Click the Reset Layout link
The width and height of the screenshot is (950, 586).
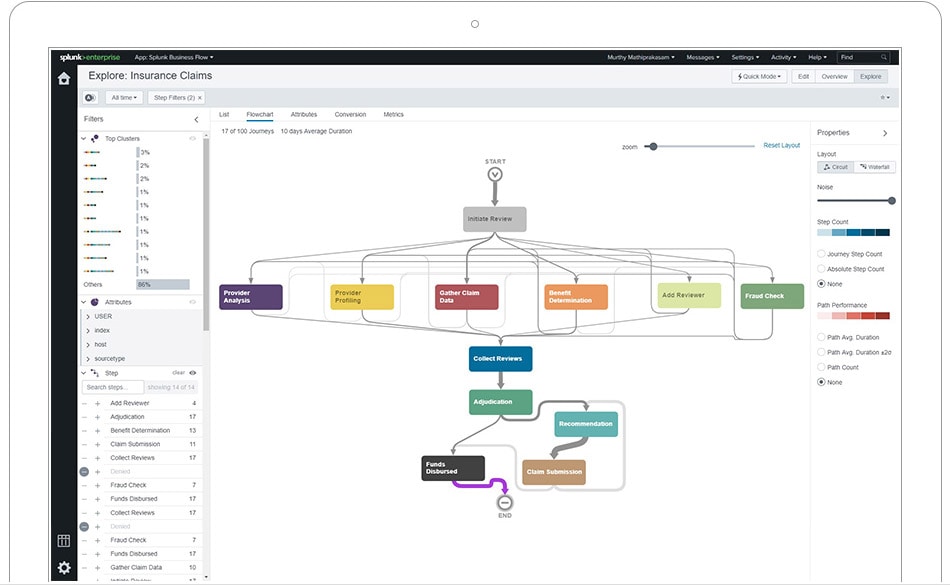tap(782, 145)
